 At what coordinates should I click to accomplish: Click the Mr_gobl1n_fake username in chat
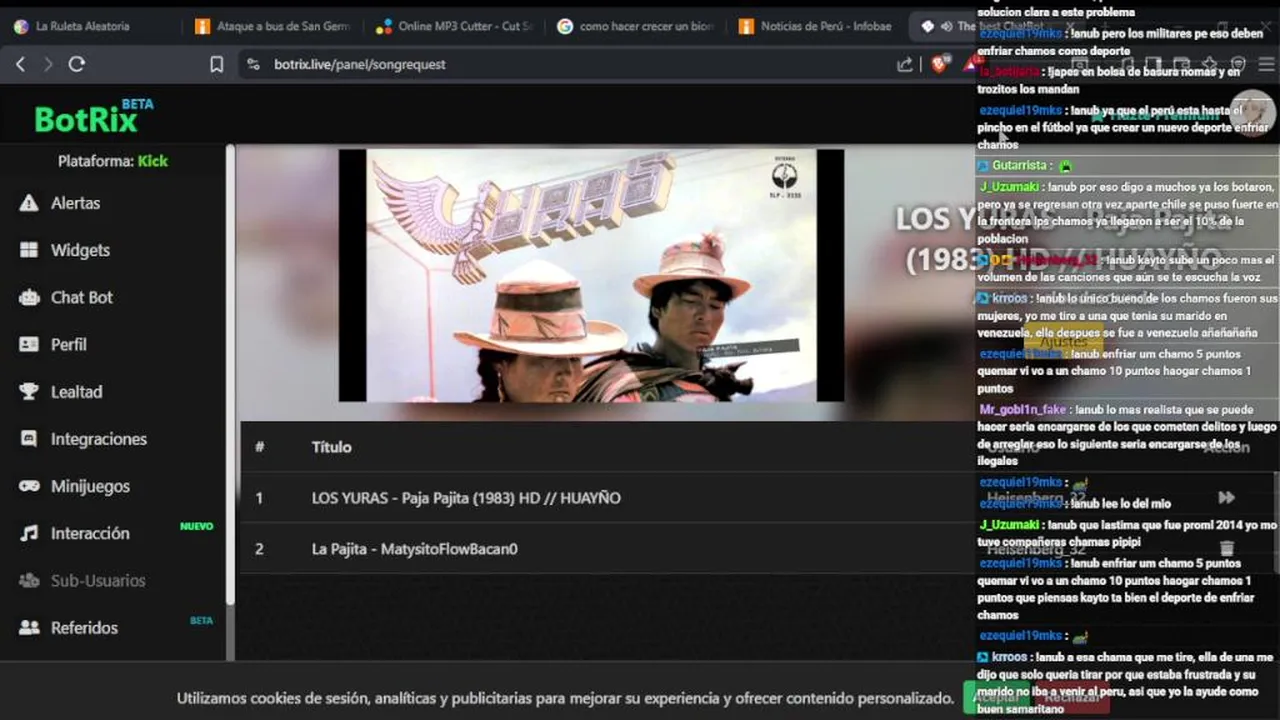point(1022,410)
